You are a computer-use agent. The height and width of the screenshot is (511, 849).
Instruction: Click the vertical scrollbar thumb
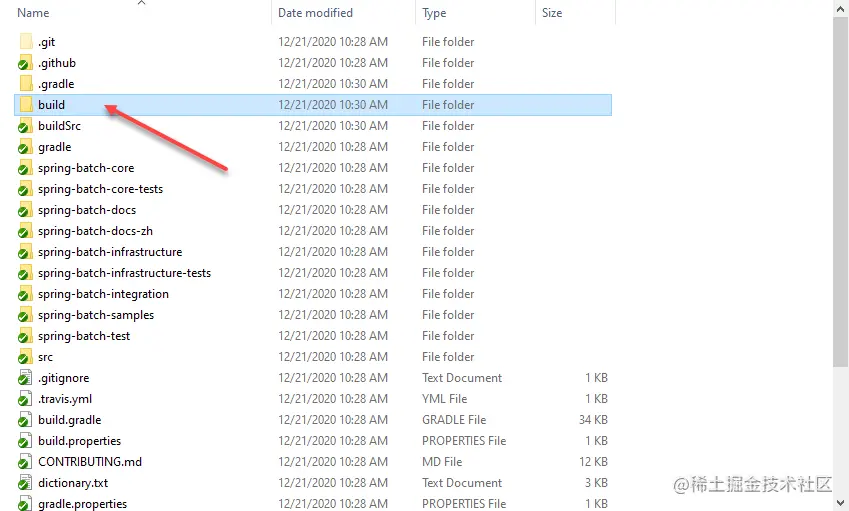point(840,192)
